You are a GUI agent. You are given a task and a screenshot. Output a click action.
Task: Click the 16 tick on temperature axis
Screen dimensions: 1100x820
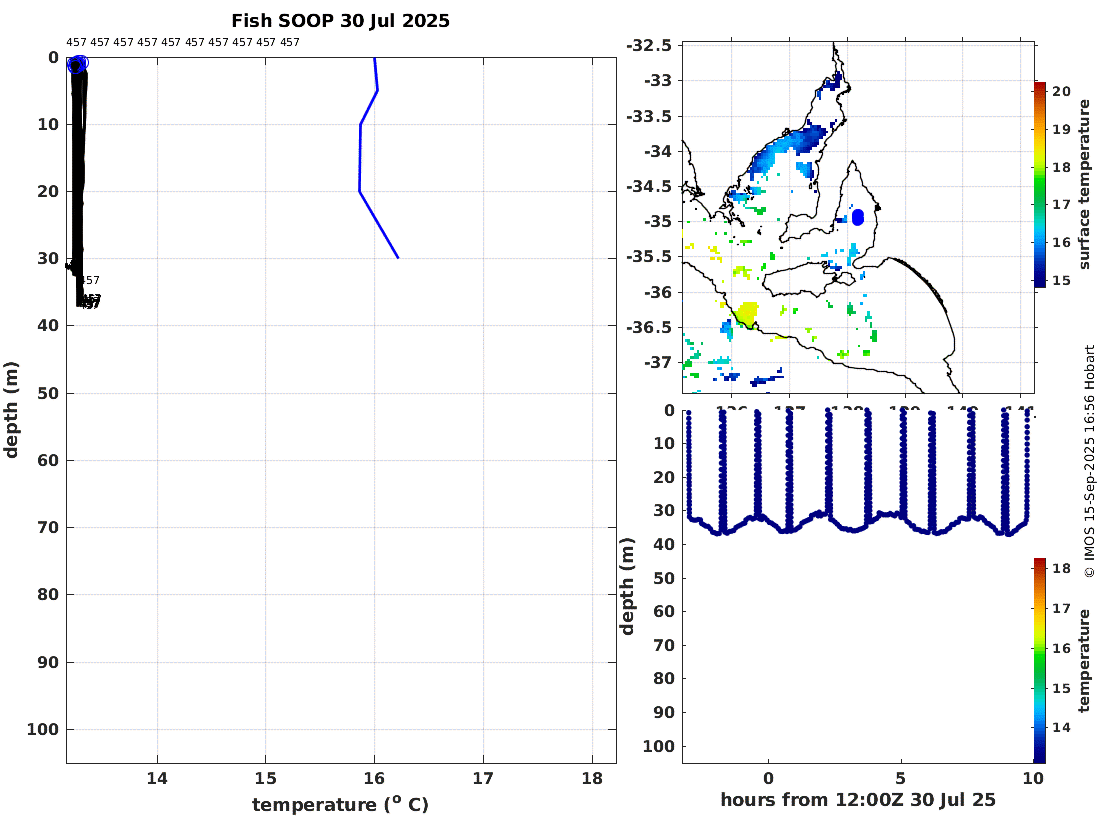point(375,778)
